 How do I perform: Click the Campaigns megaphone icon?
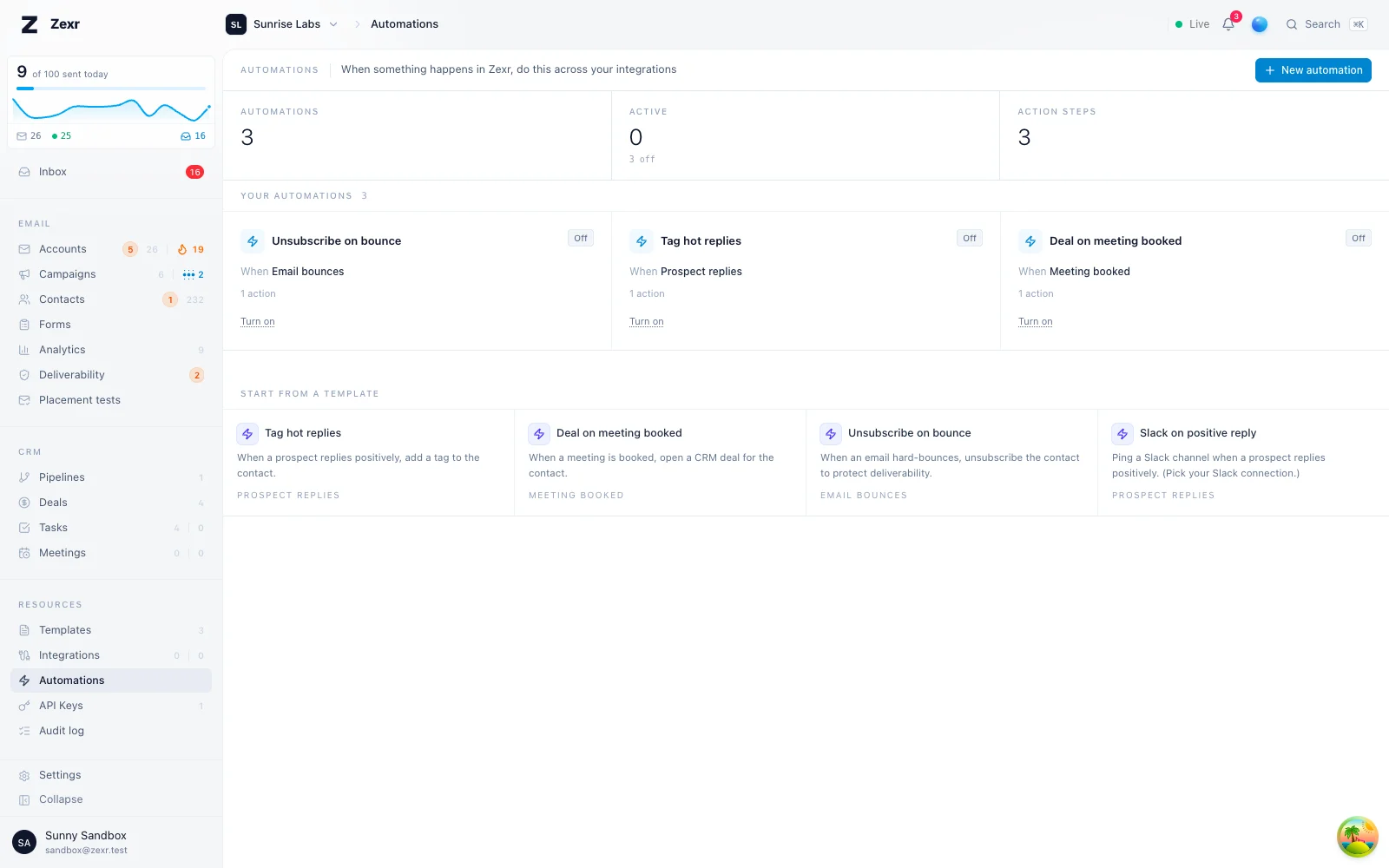pyautogui.click(x=24, y=274)
